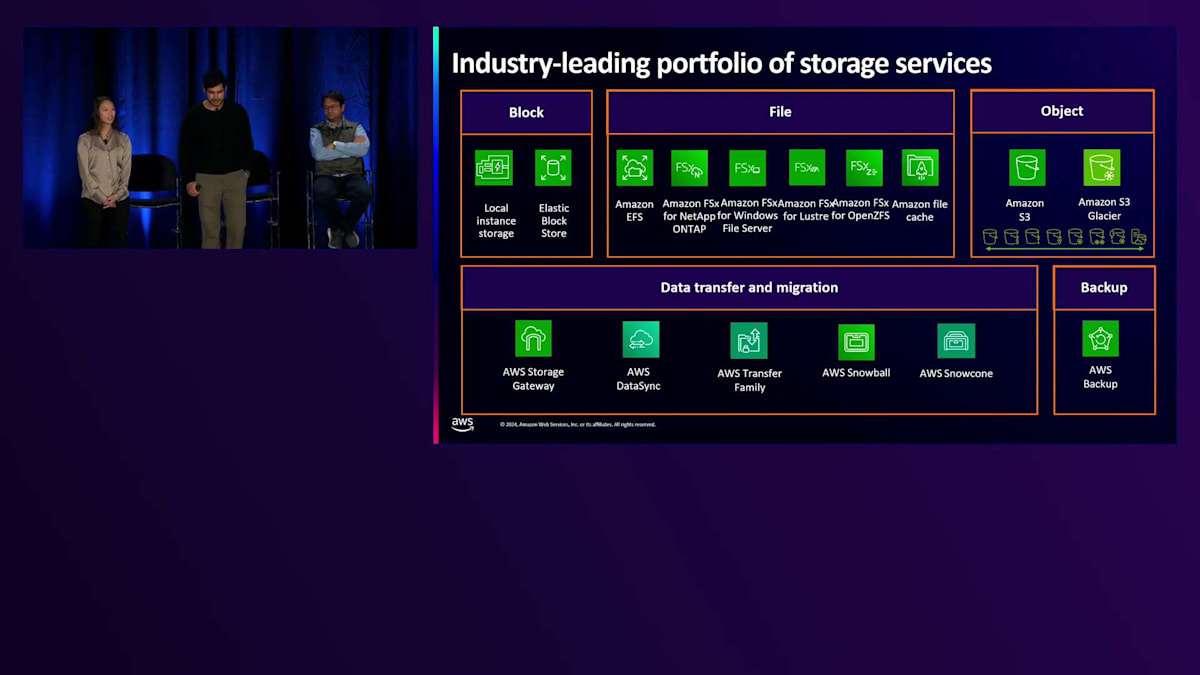
Task: Select the Block category header
Action: [526, 112]
